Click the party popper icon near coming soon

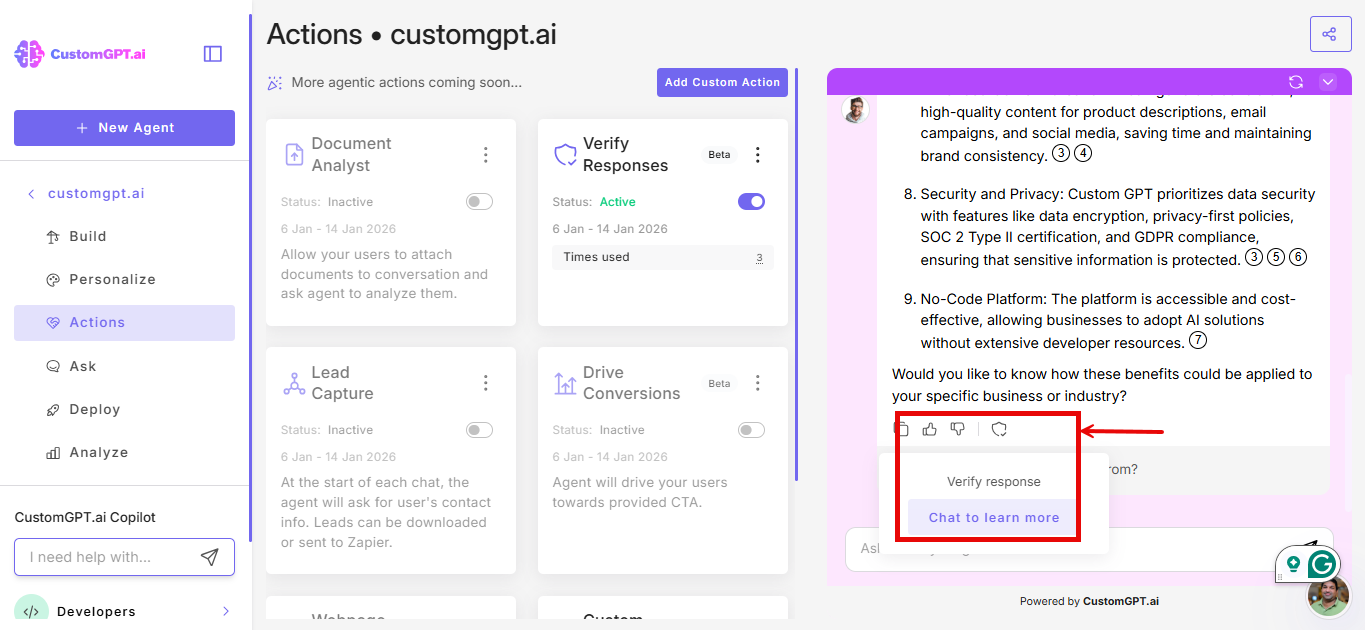(x=275, y=83)
